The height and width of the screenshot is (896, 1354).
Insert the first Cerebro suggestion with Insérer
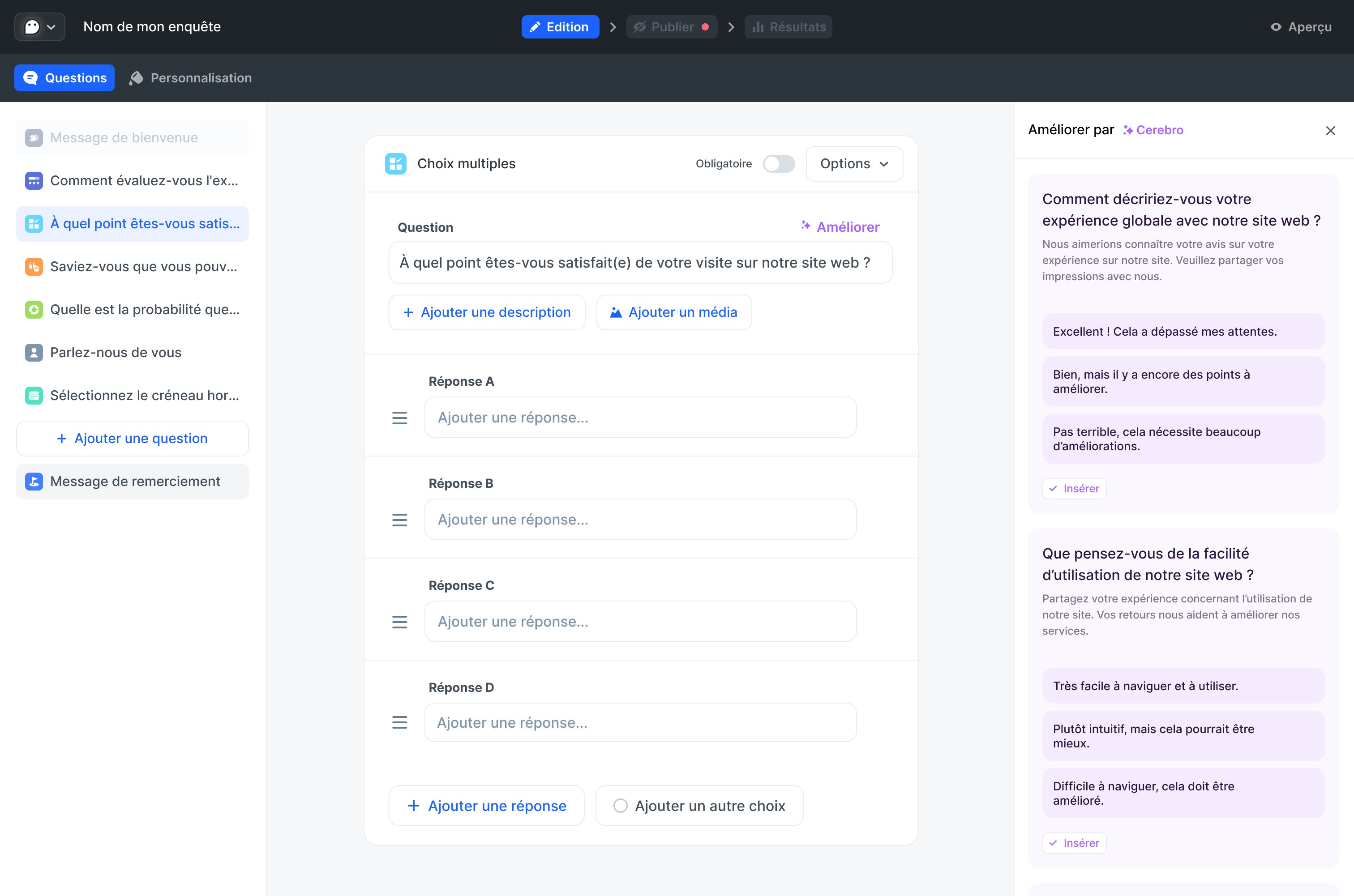(x=1074, y=489)
